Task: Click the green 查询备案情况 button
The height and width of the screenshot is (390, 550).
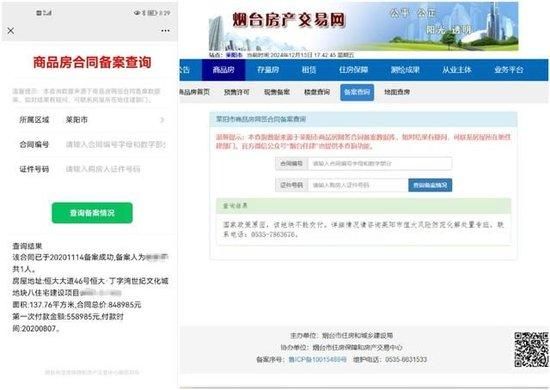Action: [92, 213]
